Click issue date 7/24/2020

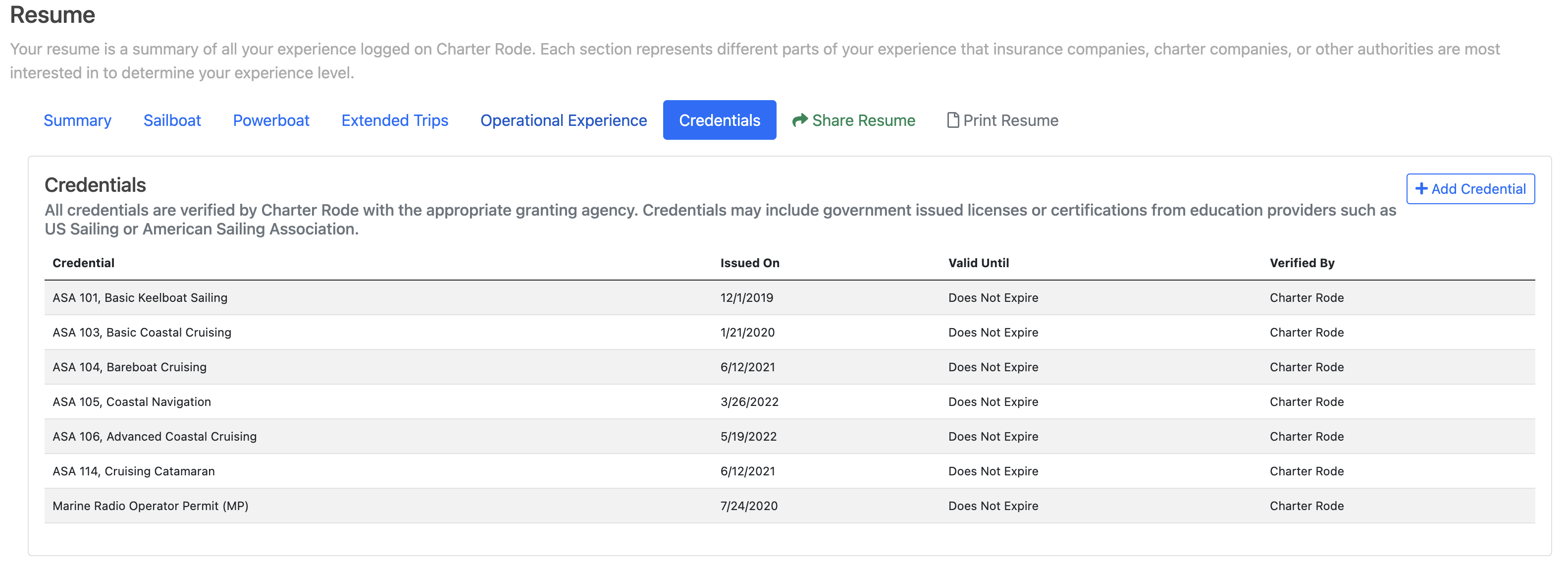(x=749, y=506)
